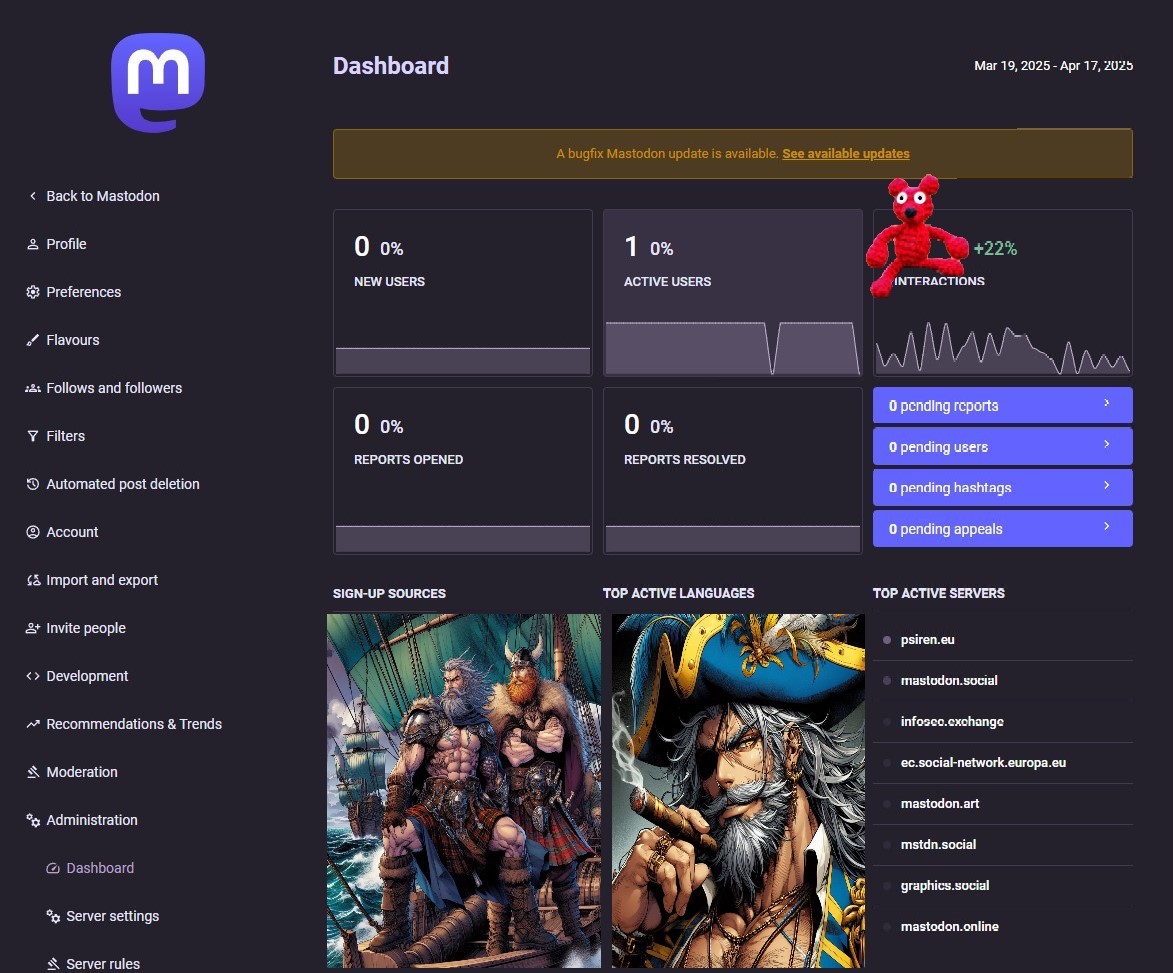Click the Profile person icon

point(32,244)
